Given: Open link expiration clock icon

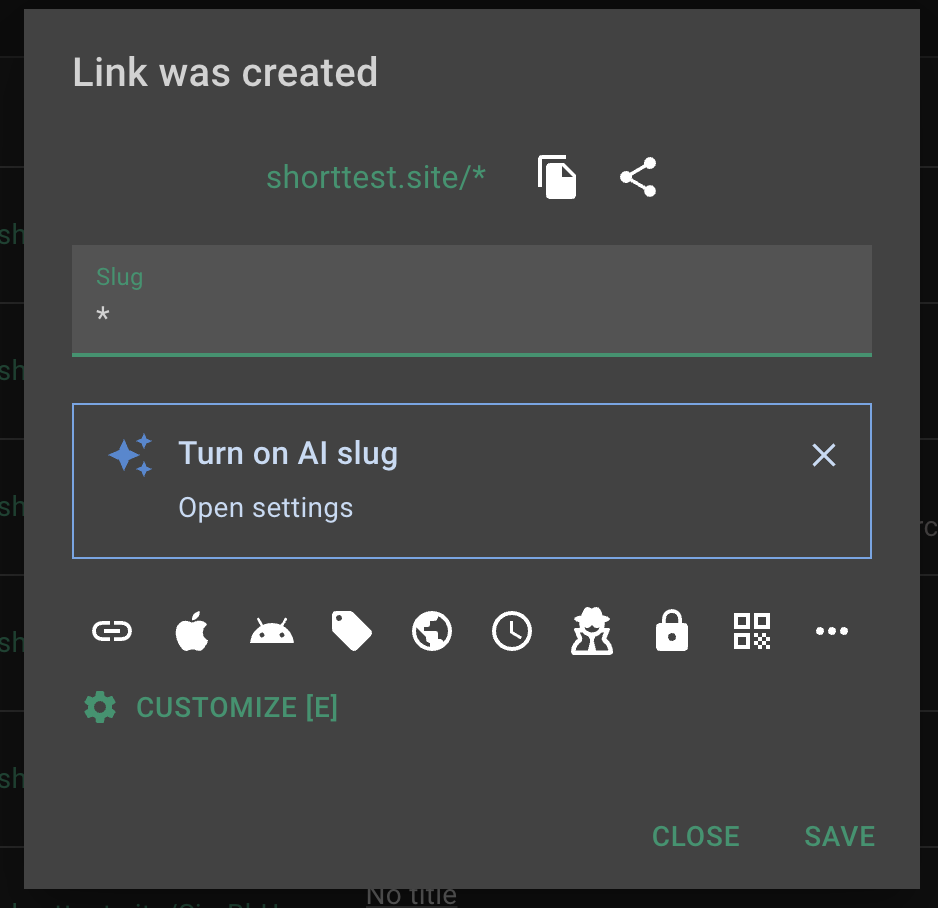Looking at the screenshot, I should 512,631.
